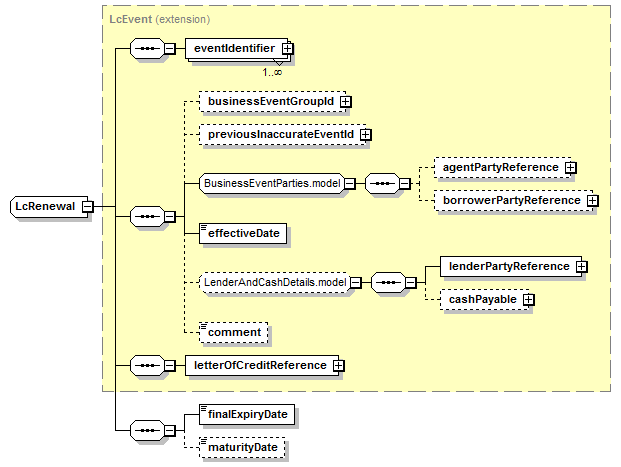Collapse sequence feeding businessEventGroupId branch
This screenshot has height=467, width=621.
click(170, 216)
